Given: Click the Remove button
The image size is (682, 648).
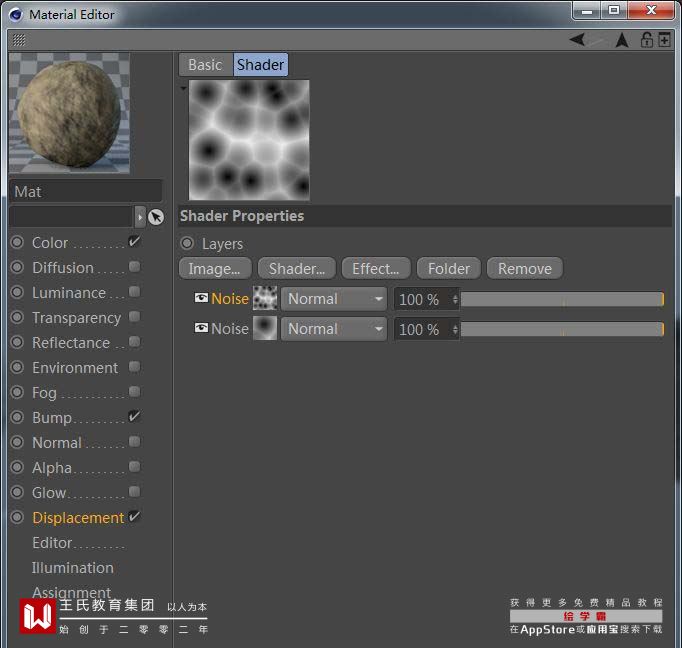Looking at the screenshot, I should [525, 268].
